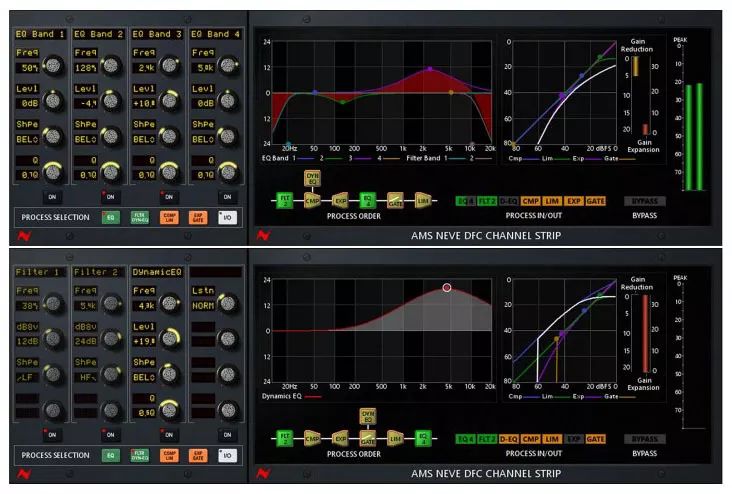Disable D-EQ in the lower Process In/Out row
The image size is (732, 494).
pos(508,439)
